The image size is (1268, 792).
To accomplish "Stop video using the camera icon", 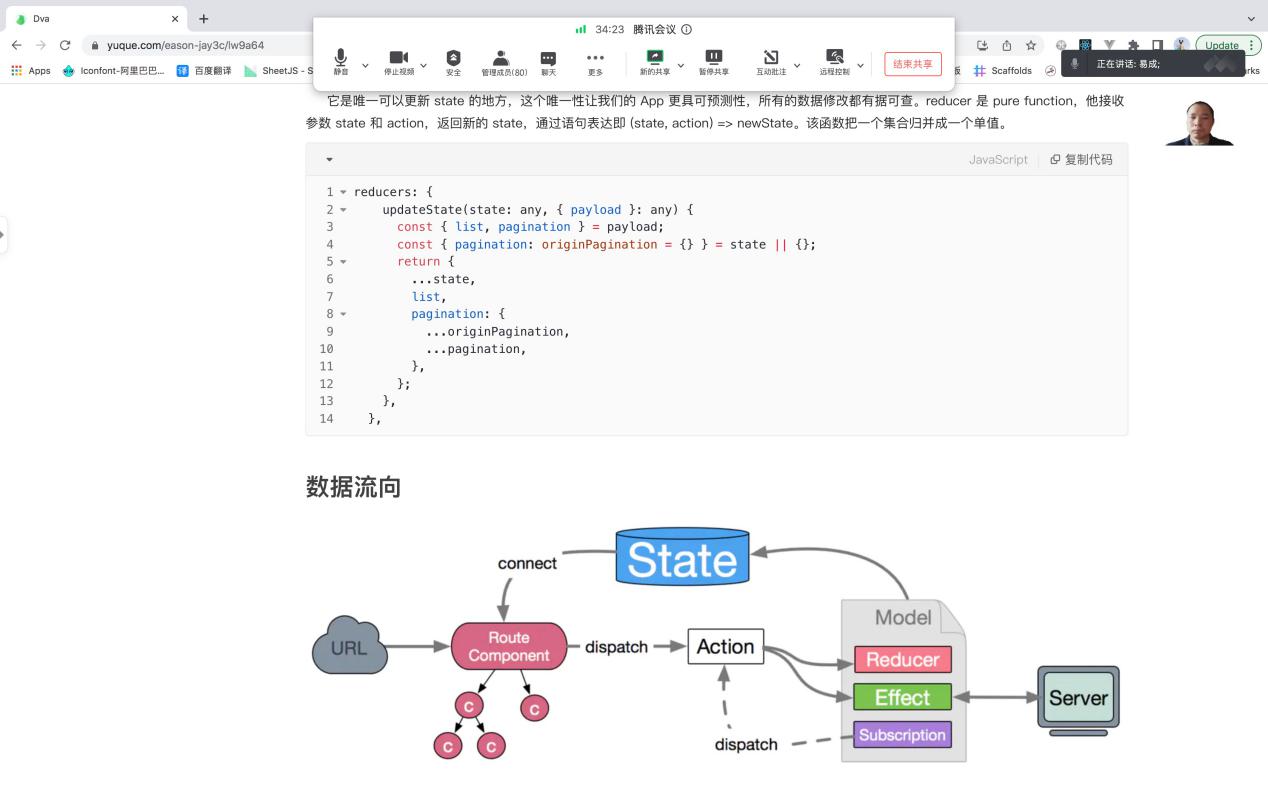I will click(x=398, y=61).
